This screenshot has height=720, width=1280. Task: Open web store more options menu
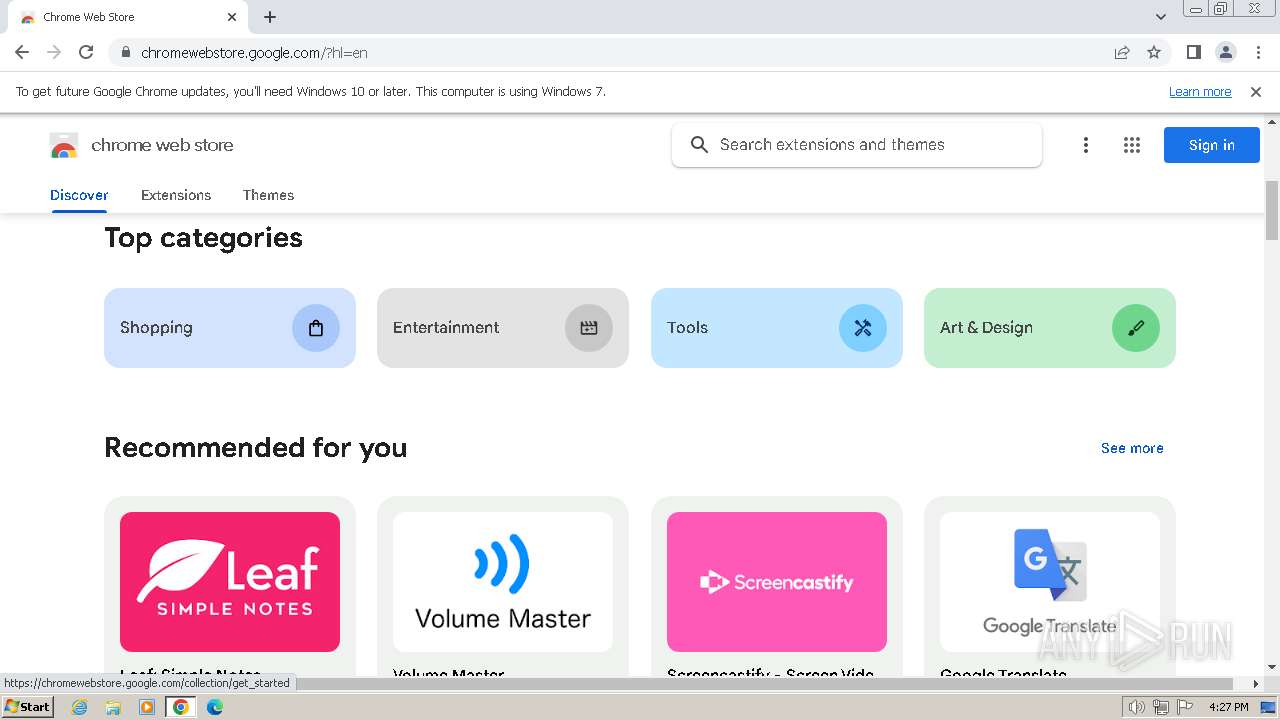(x=1085, y=145)
